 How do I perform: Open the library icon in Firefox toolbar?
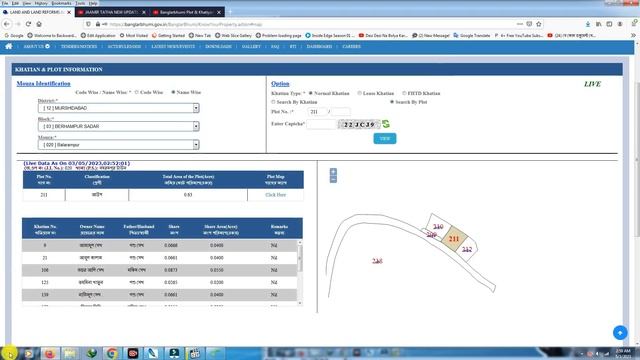point(598,24)
